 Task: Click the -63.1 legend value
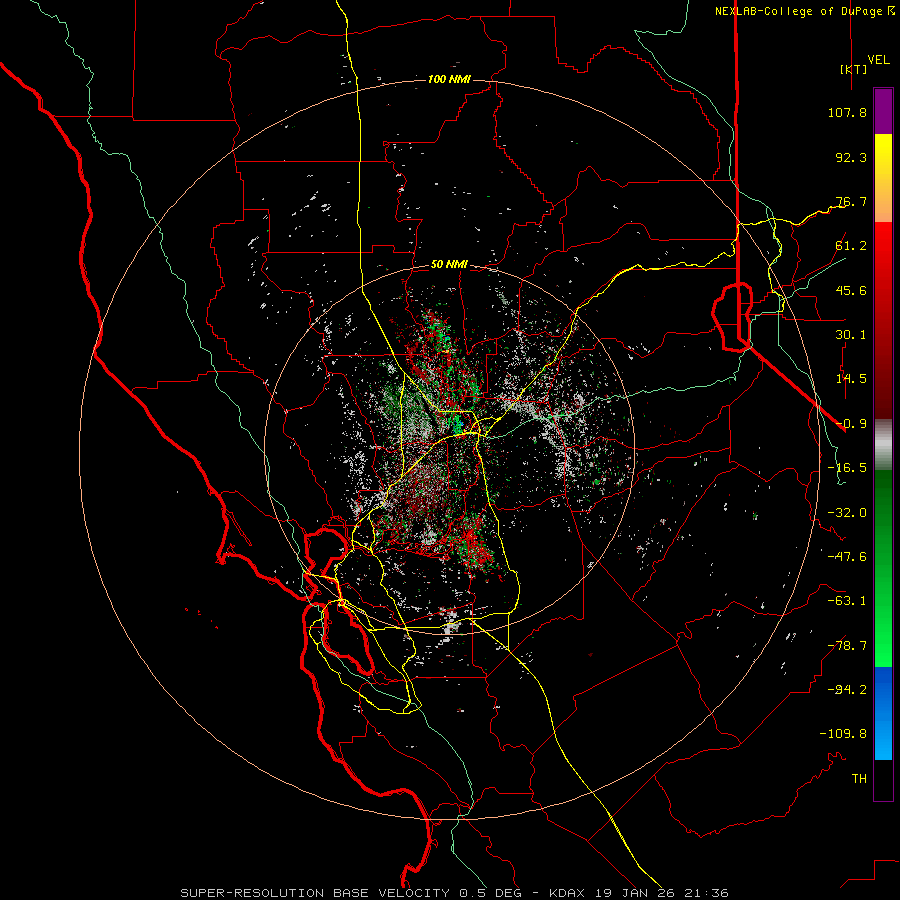pyautogui.click(x=847, y=601)
